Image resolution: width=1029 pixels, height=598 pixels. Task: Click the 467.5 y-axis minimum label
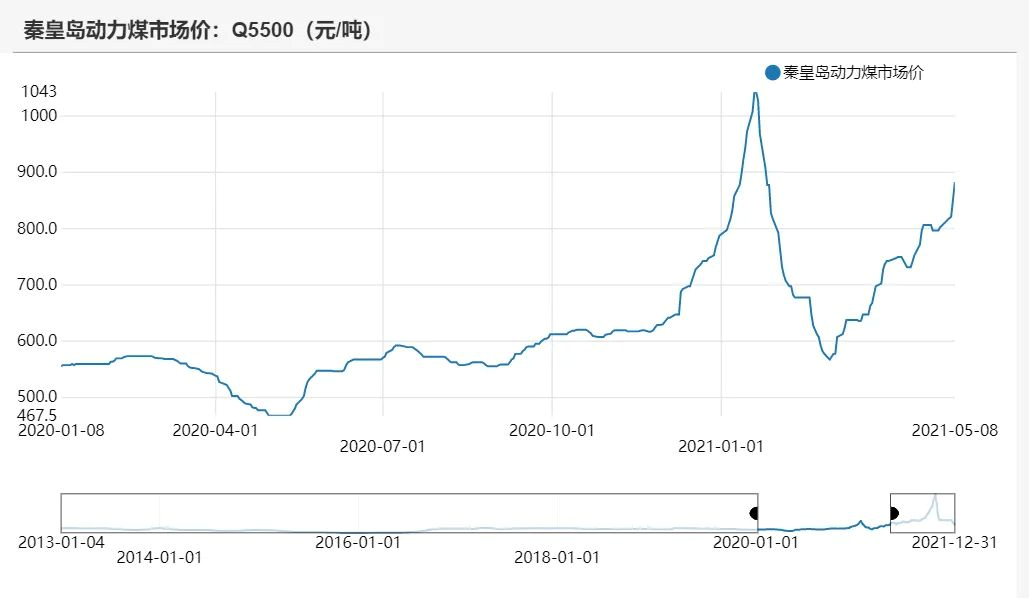[x=37, y=415]
